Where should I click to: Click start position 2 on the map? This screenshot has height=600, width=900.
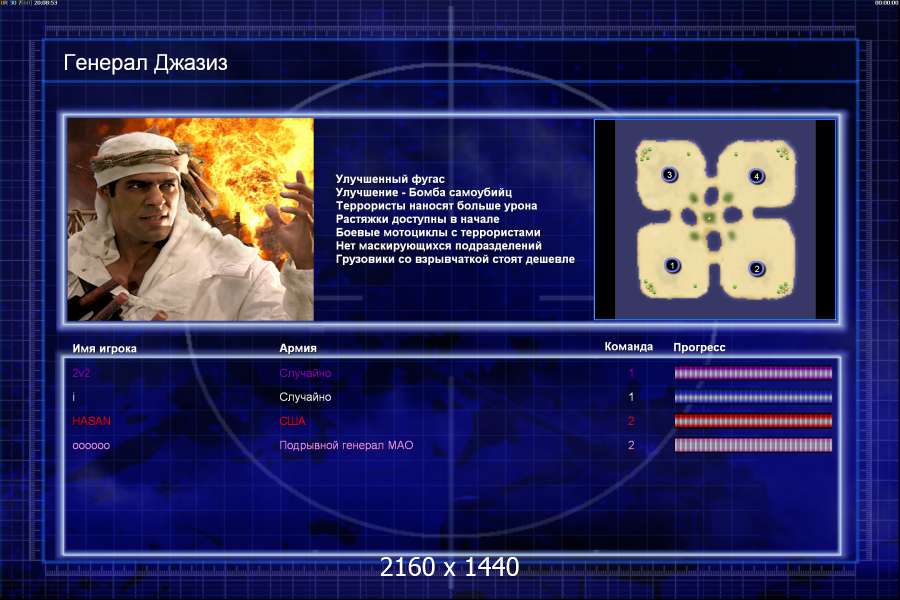[757, 268]
